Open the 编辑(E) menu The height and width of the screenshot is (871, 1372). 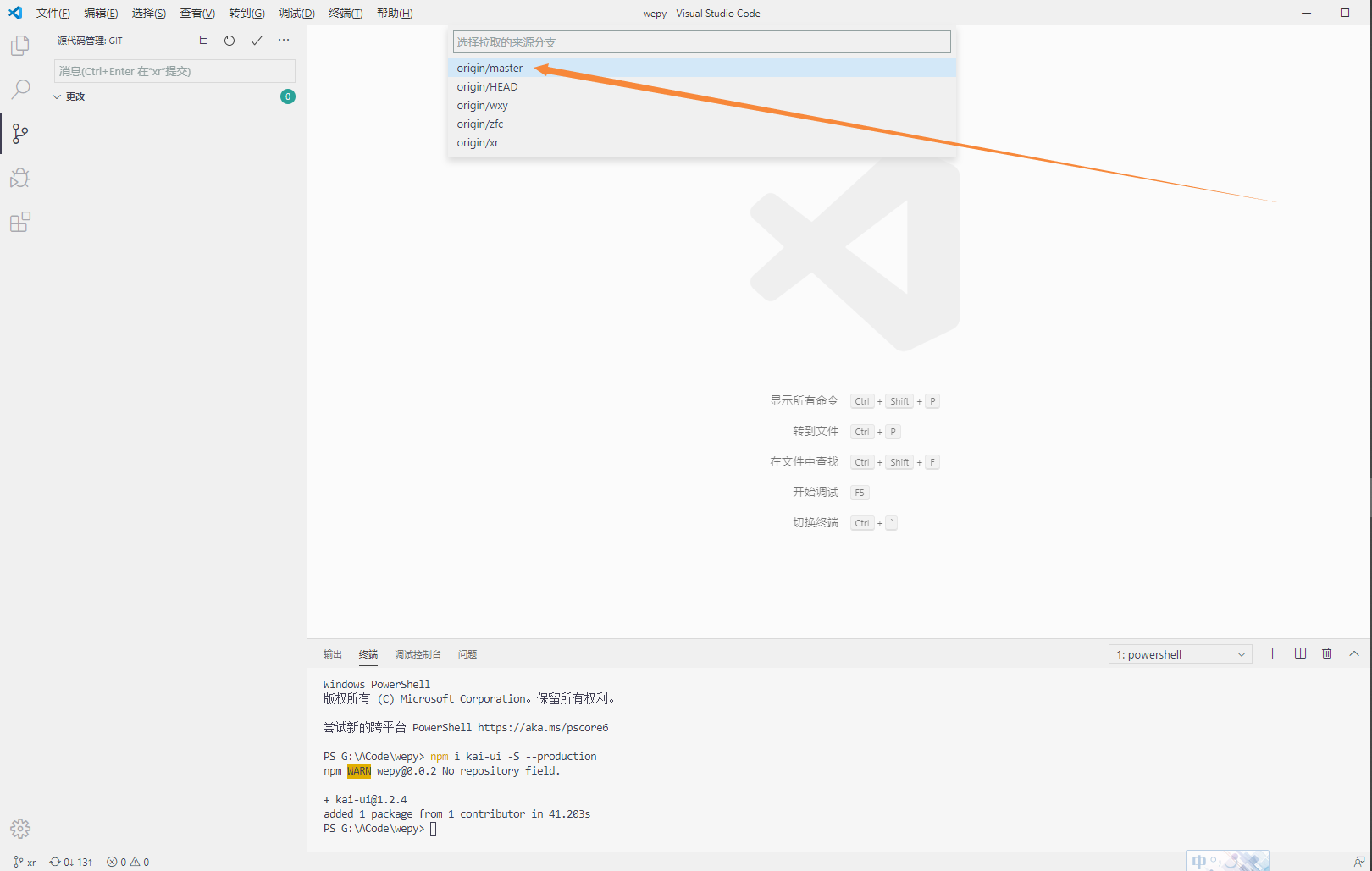tap(101, 13)
